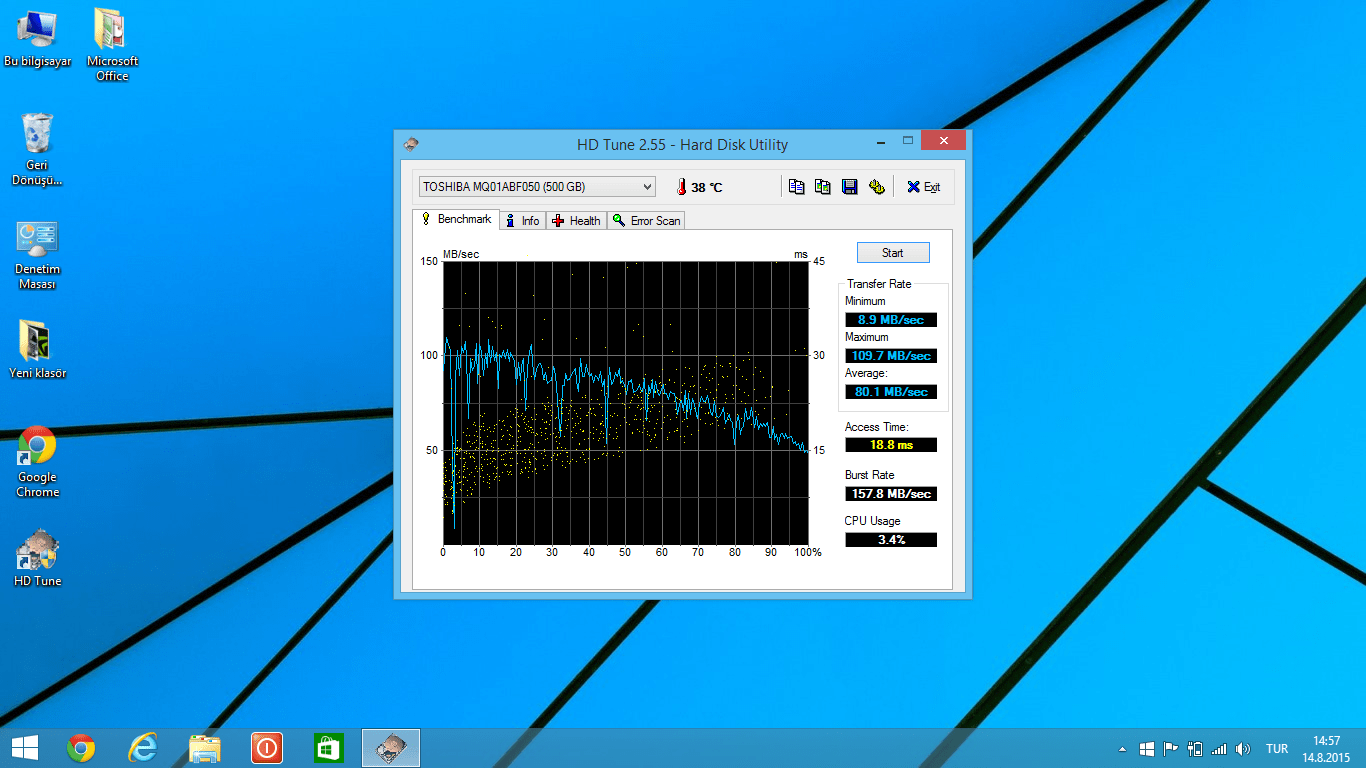Select the Benchmark tab
Image resolution: width=1366 pixels, height=768 pixels.
(x=456, y=219)
